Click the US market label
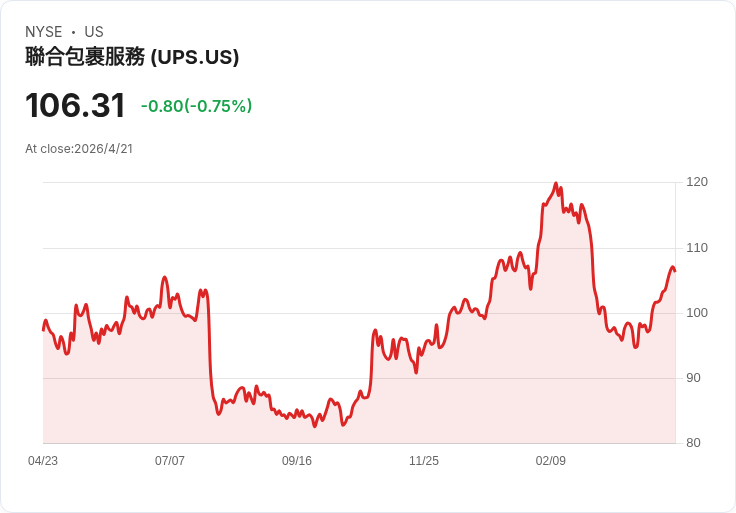The width and height of the screenshot is (736, 513). (x=94, y=32)
